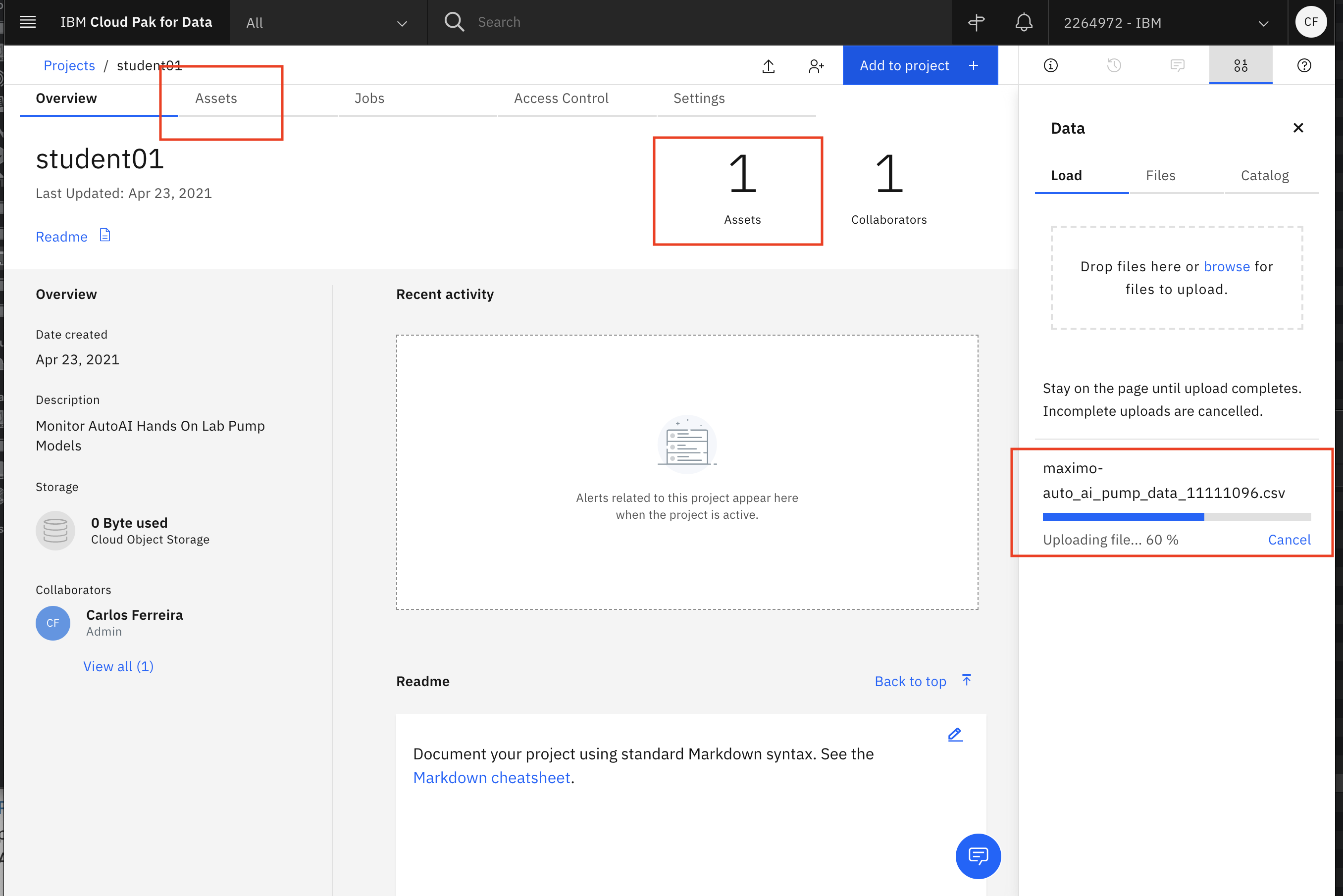Toggle the Load tab in Data panel

[1067, 175]
